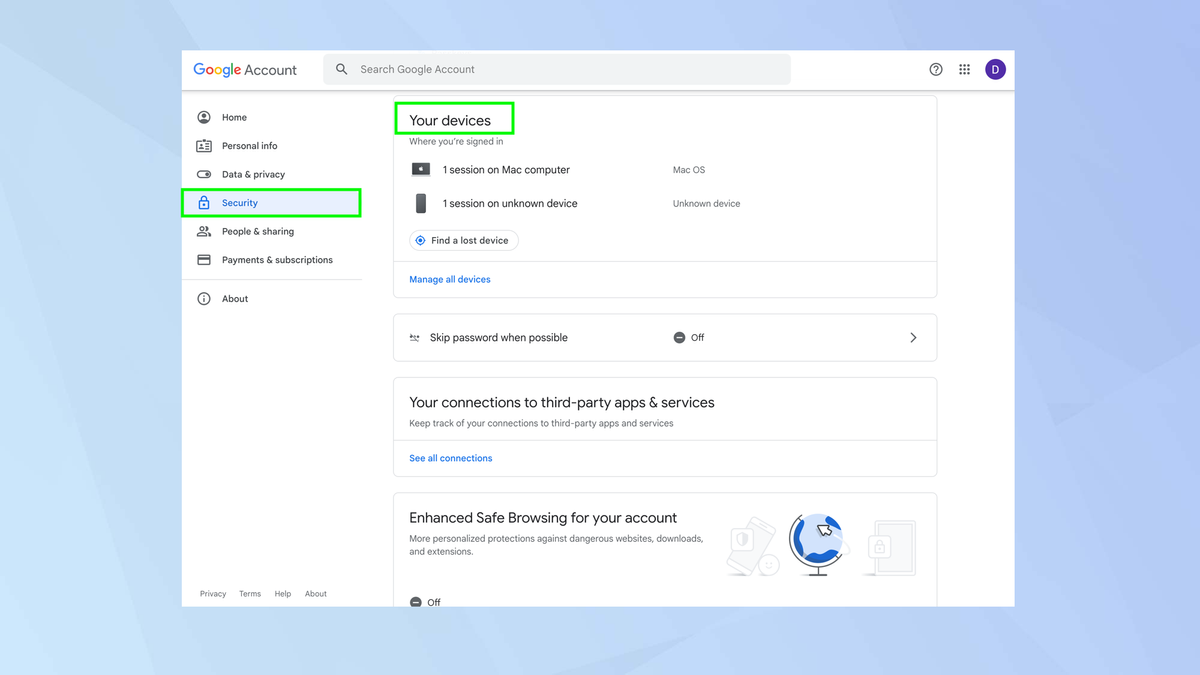Click the Find a lost device button
The width and height of the screenshot is (1200, 675).
(x=463, y=240)
